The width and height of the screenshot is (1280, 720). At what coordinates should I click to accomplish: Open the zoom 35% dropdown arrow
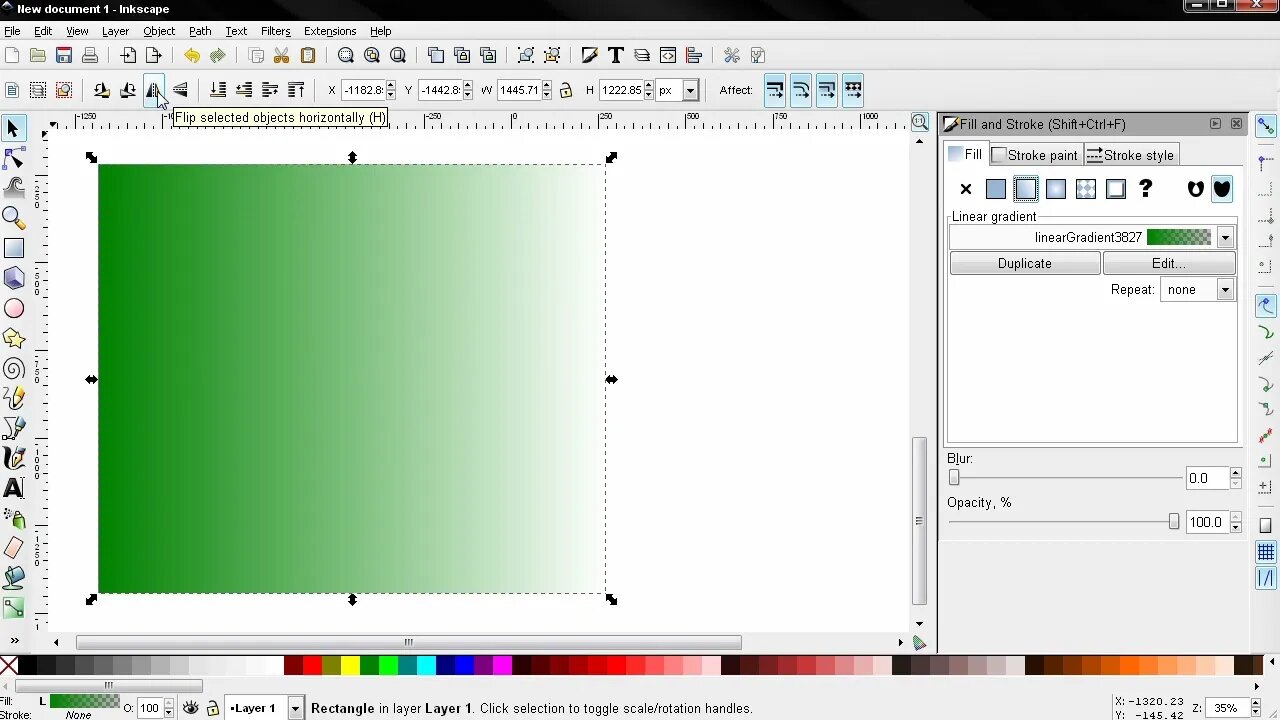click(1254, 708)
